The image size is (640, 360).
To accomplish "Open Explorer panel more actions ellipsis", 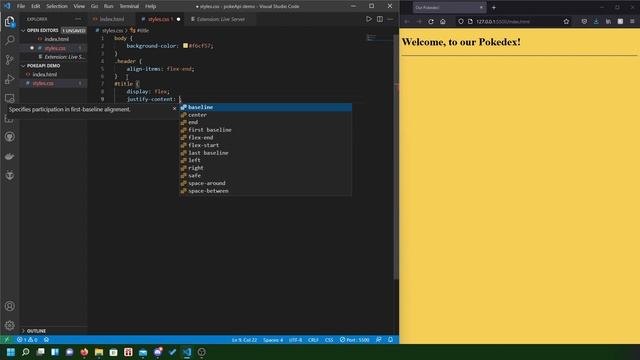I will coord(78,19).
